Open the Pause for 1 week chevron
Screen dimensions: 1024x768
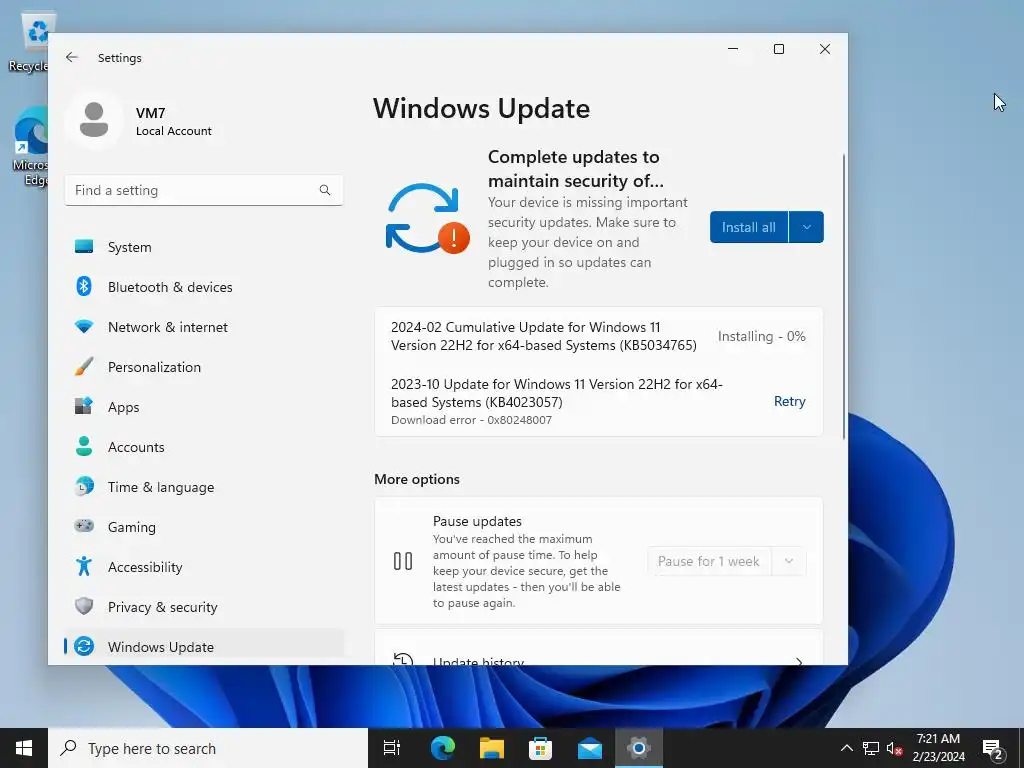tap(789, 561)
